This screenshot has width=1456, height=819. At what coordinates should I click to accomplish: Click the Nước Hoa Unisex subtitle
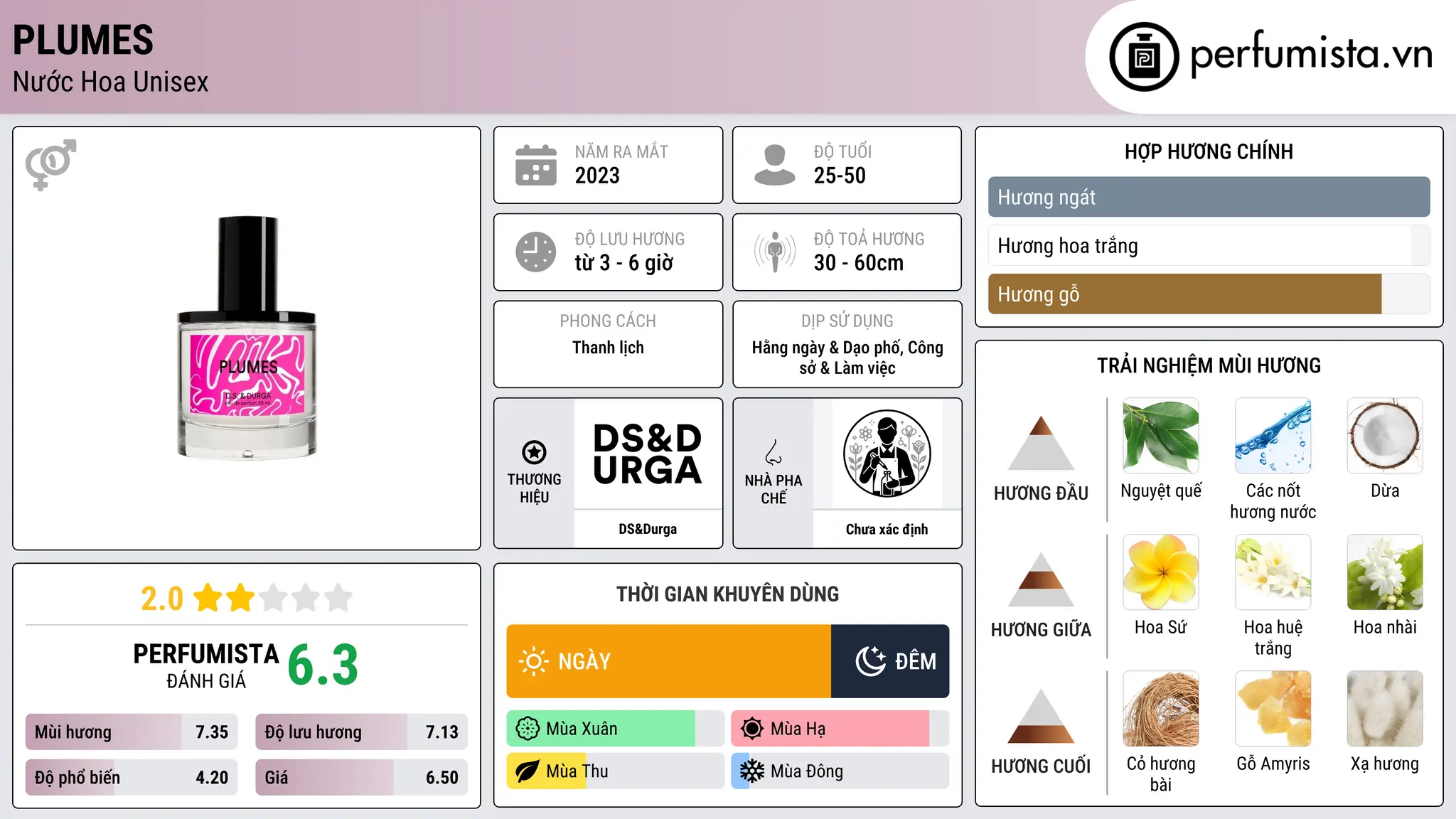click(x=111, y=82)
